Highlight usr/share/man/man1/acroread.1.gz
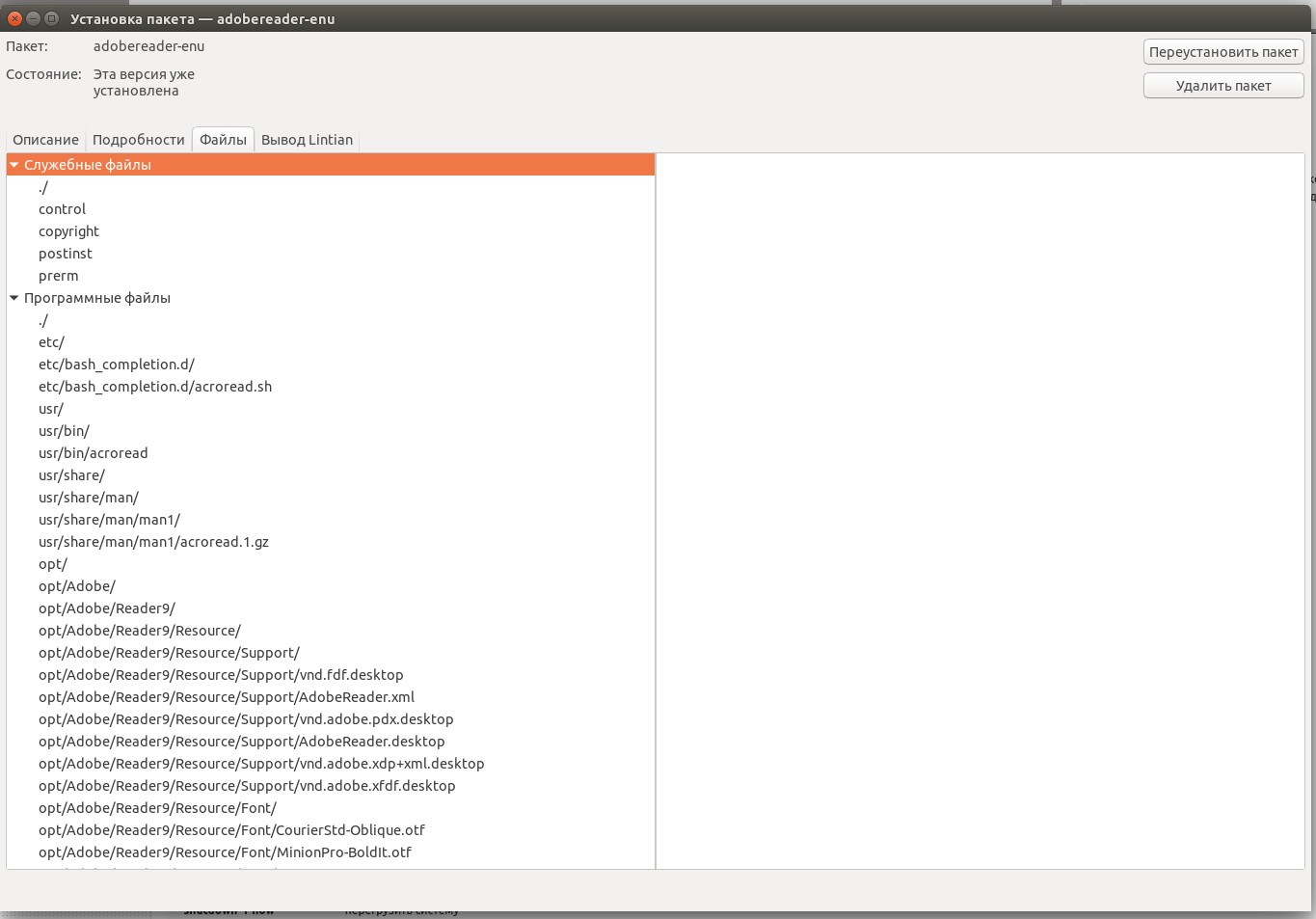 (x=331, y=542)
